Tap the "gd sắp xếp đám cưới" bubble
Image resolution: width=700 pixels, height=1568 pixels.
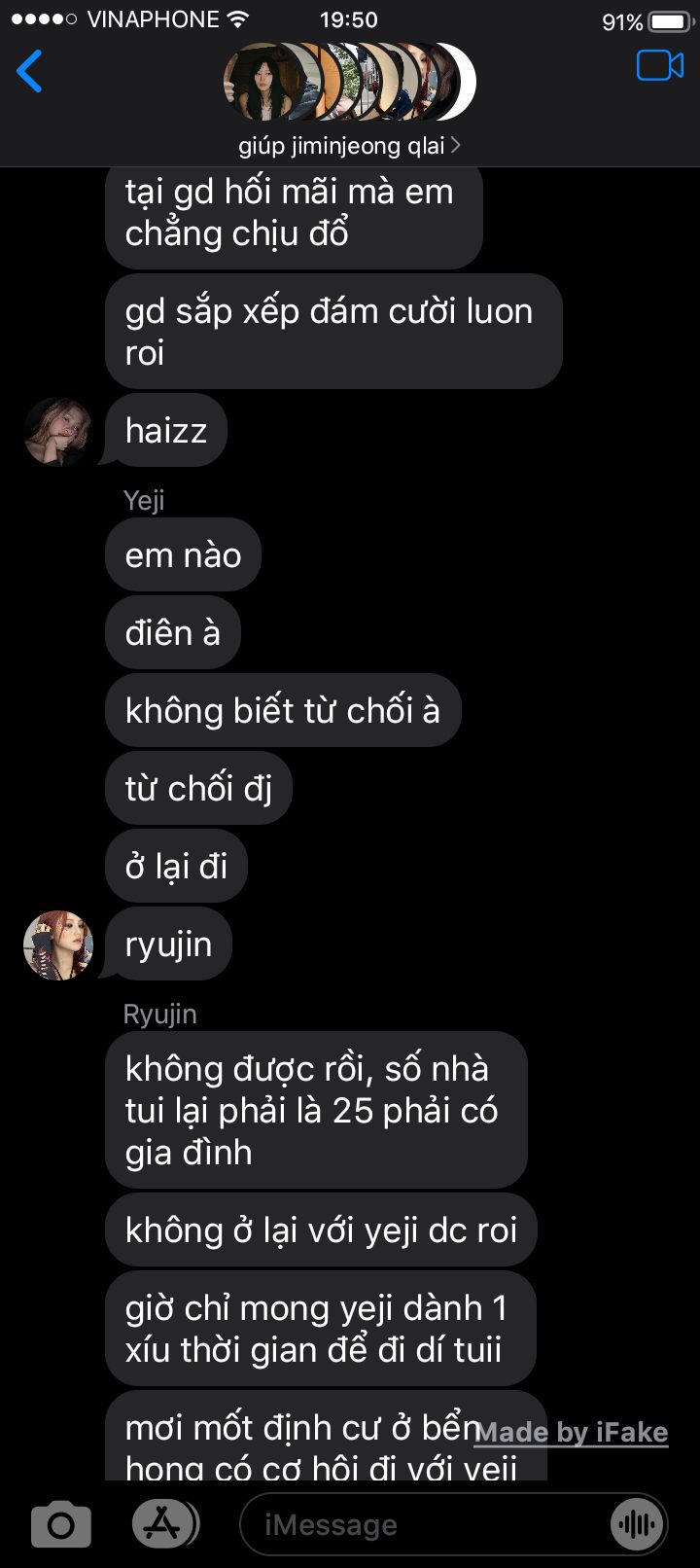tap(333, 332)
